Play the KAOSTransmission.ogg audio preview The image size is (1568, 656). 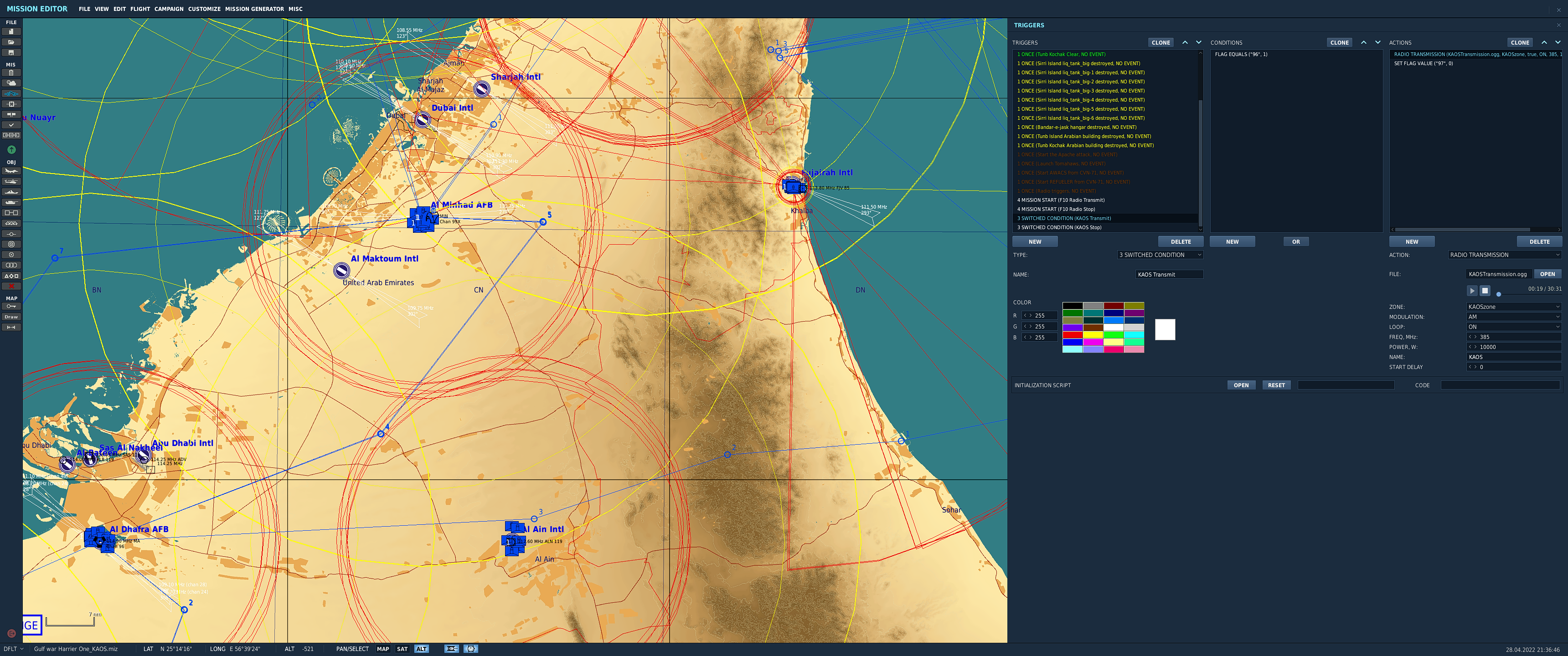point(1472,291)
